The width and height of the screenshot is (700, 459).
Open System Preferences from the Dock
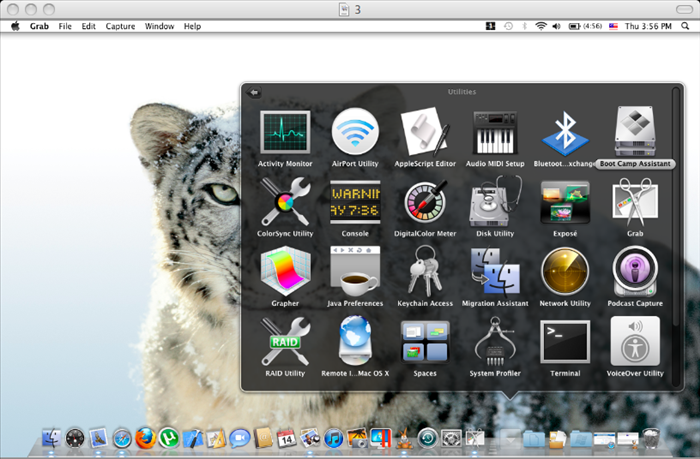coord(451,438)
